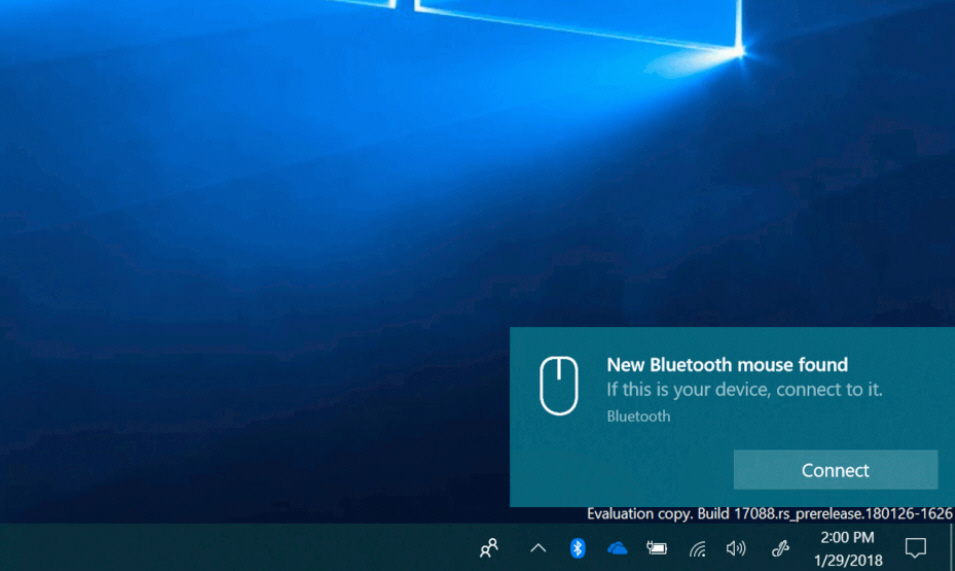Open the Windows Ink Workspace pen icon
Screen dimensions: 955x571
tap(780, 548)
